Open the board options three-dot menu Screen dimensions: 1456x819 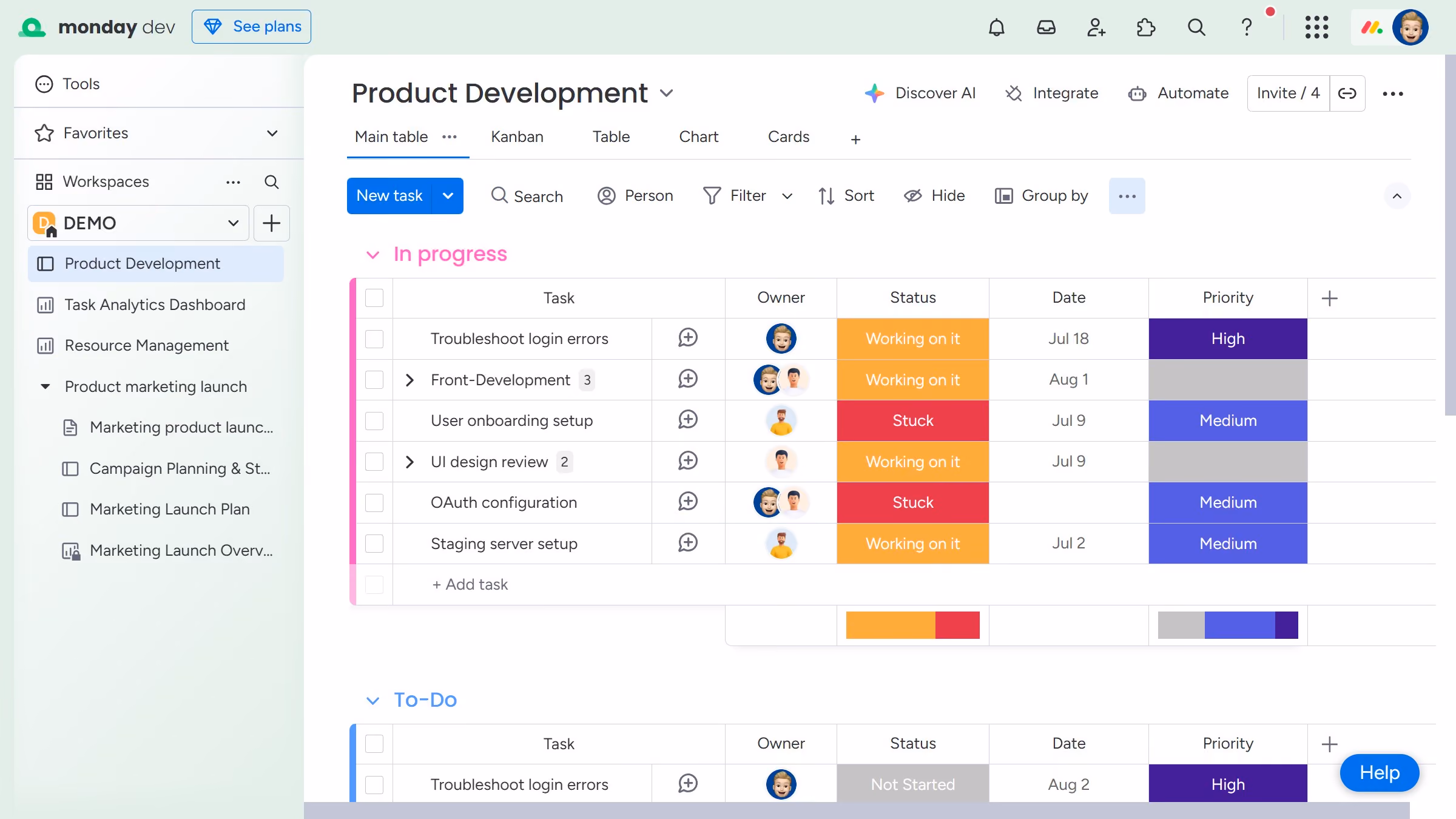(x=1393, y=93)
